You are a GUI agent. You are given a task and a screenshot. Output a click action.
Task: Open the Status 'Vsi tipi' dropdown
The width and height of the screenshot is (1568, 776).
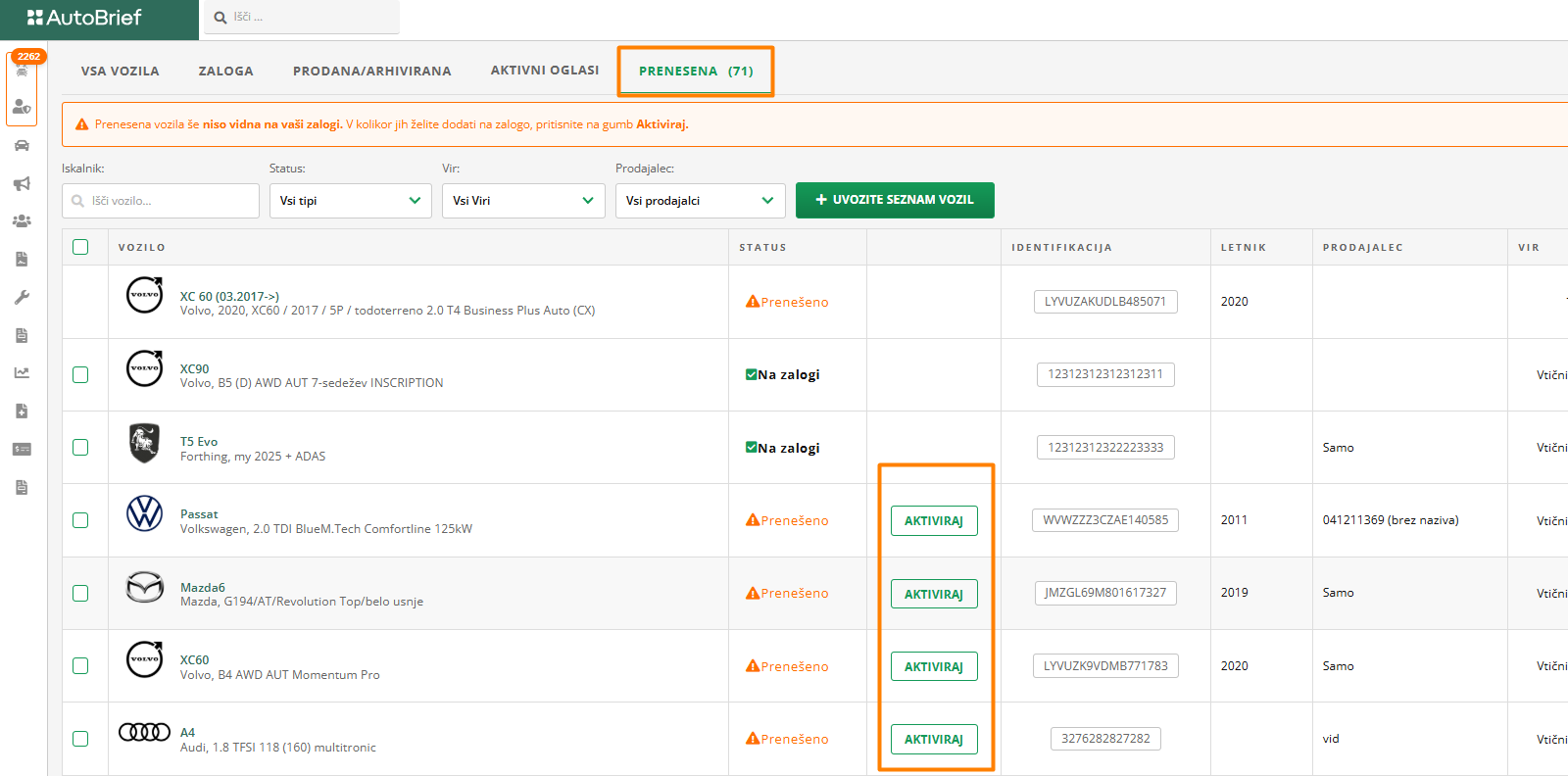(350, 201)
